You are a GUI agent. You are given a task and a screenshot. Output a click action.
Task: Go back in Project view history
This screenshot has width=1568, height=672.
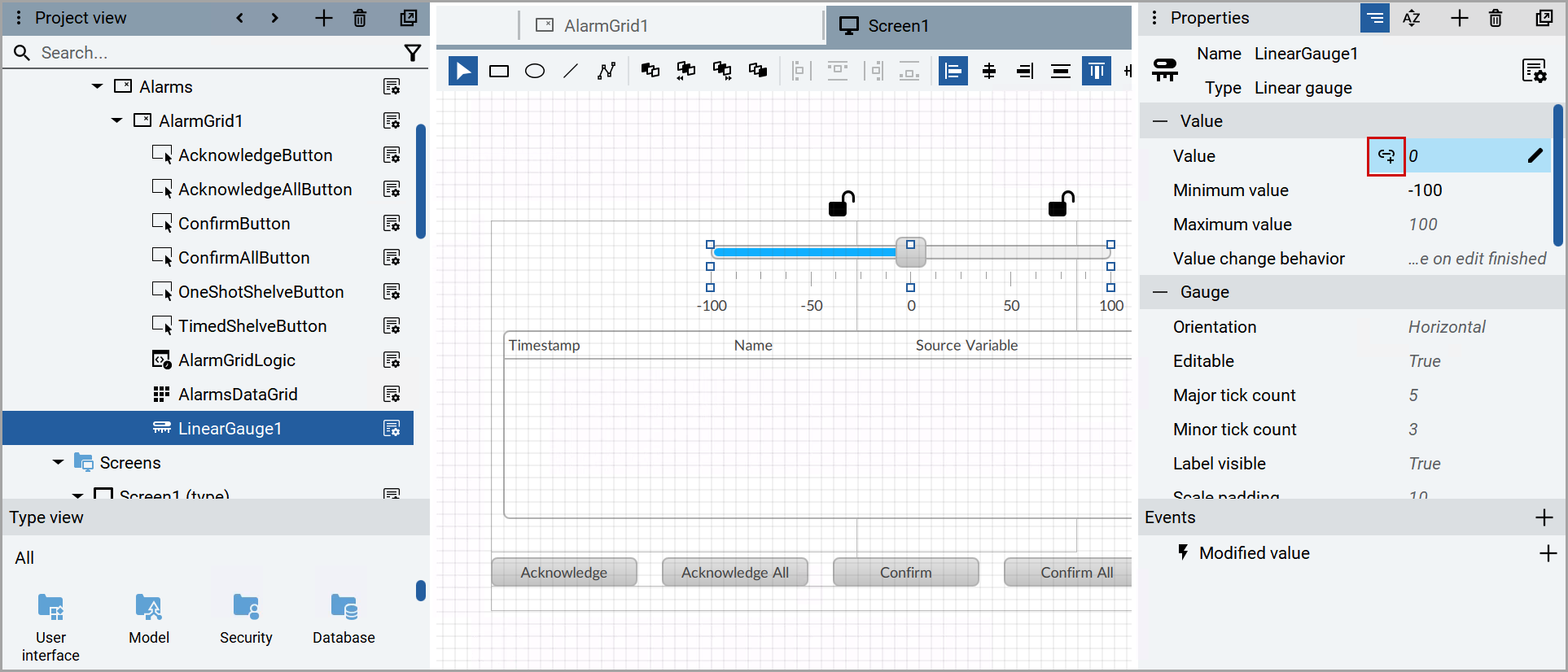239,18
